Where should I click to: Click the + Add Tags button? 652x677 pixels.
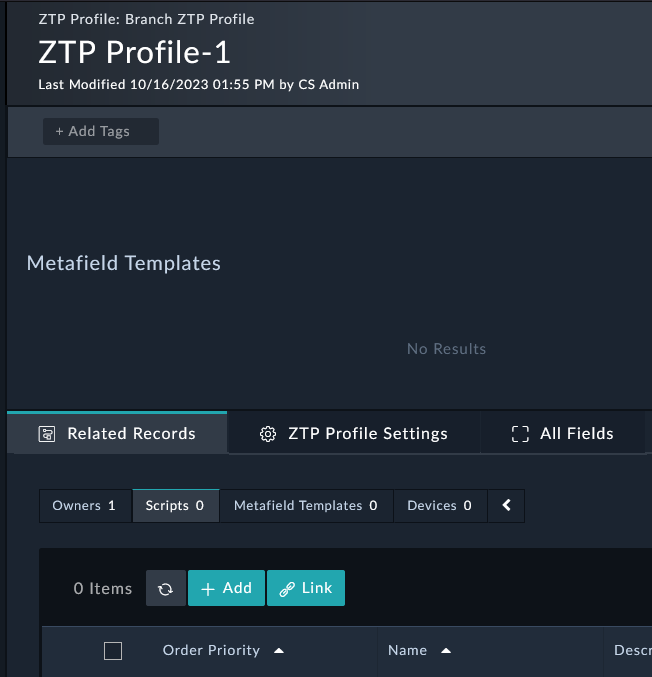pos(101,131)
